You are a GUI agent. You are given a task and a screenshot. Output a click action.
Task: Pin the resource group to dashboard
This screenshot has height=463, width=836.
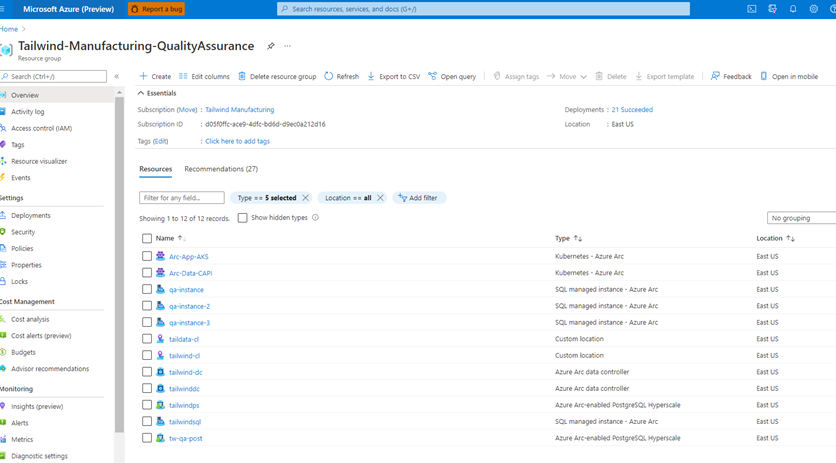(271, 46)
